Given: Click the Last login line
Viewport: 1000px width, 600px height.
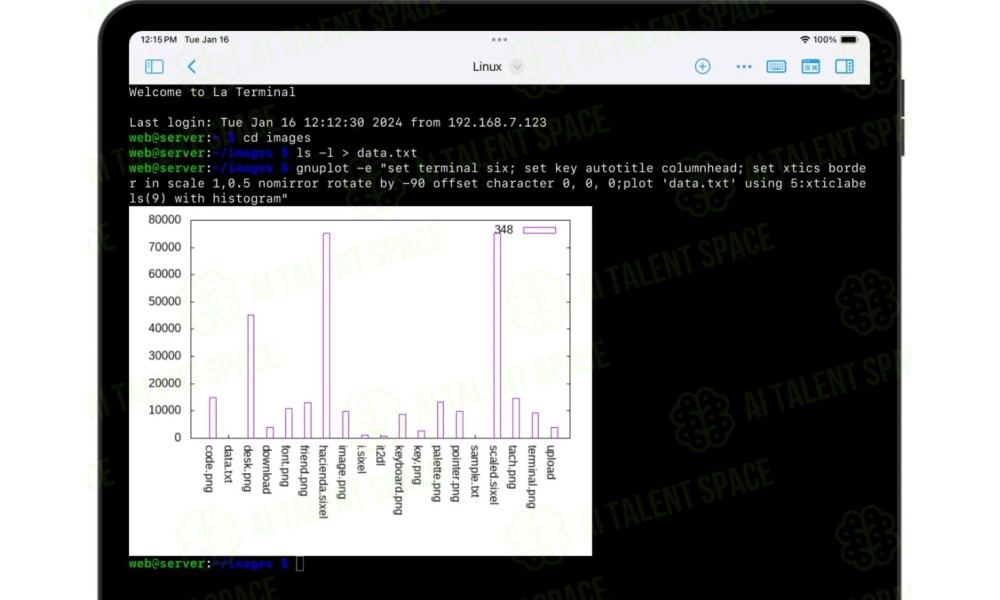Looking at the screenshot, I should (x=337, y=122).
